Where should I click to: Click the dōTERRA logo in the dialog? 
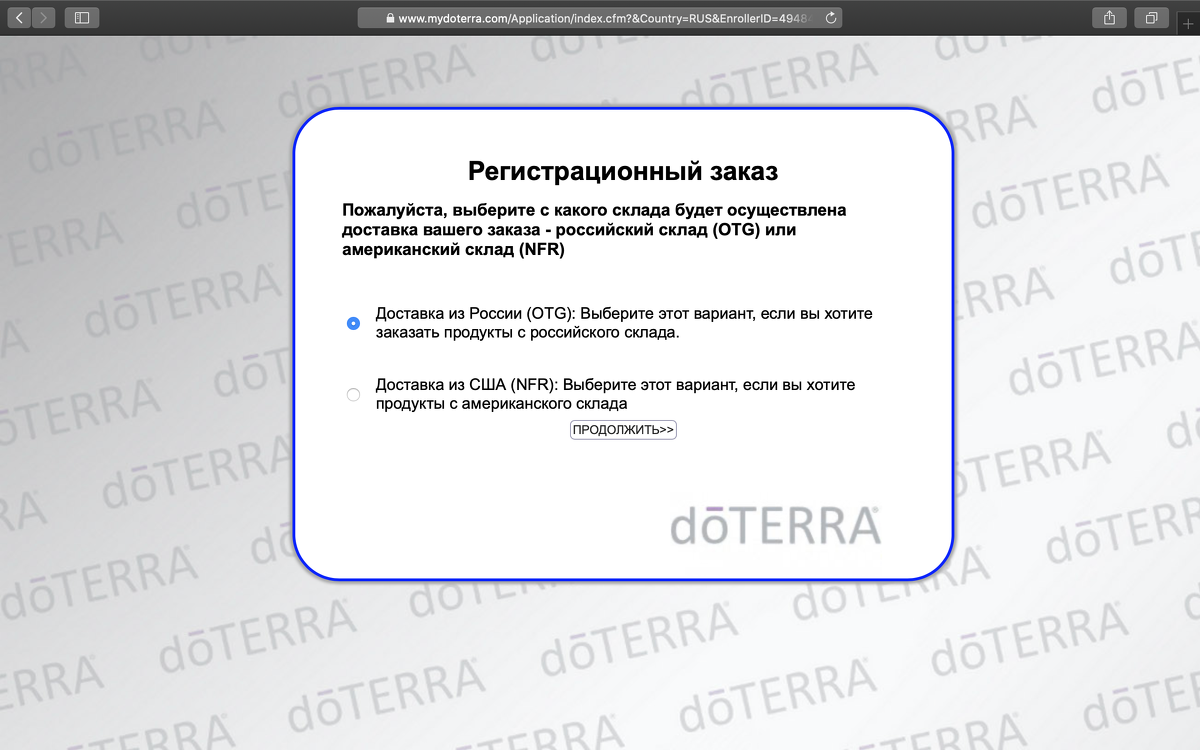(775, 526)
